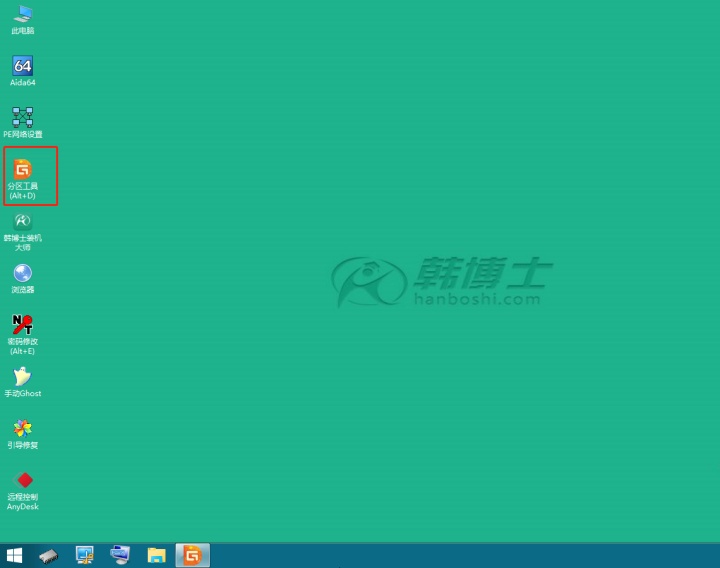Open 引导修复 boot repair icon
720x568 pixels.
[x=22, y=434]
